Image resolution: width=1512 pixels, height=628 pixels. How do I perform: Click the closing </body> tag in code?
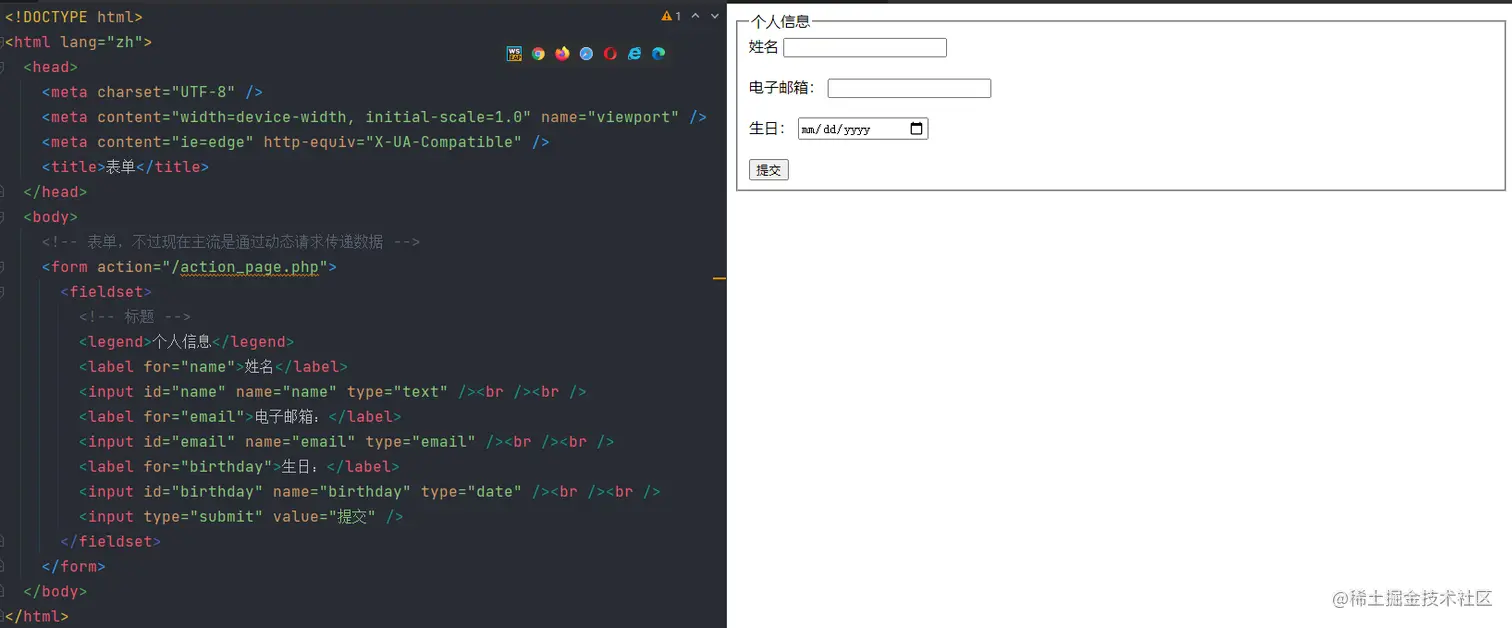[x=55, y=592]
